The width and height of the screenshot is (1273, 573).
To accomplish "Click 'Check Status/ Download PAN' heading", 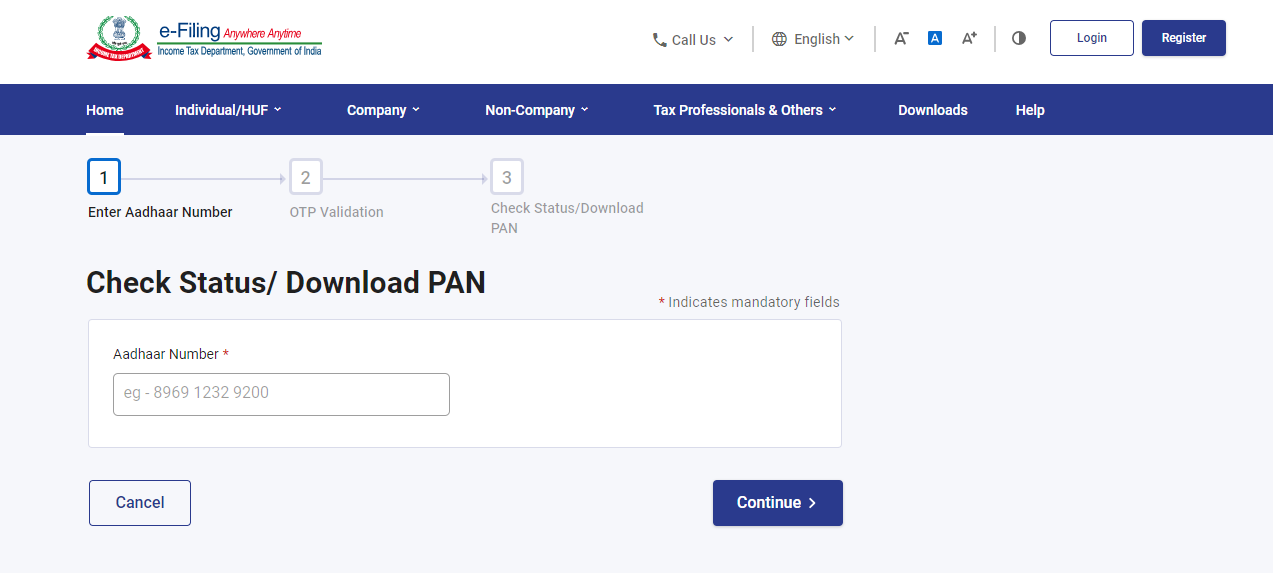I will click(286, 283).
